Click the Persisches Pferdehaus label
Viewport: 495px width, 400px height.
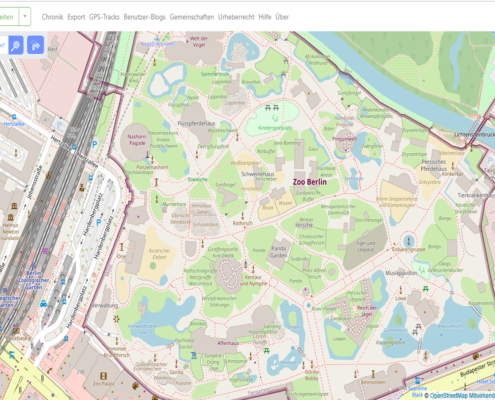tap(434, 165)
